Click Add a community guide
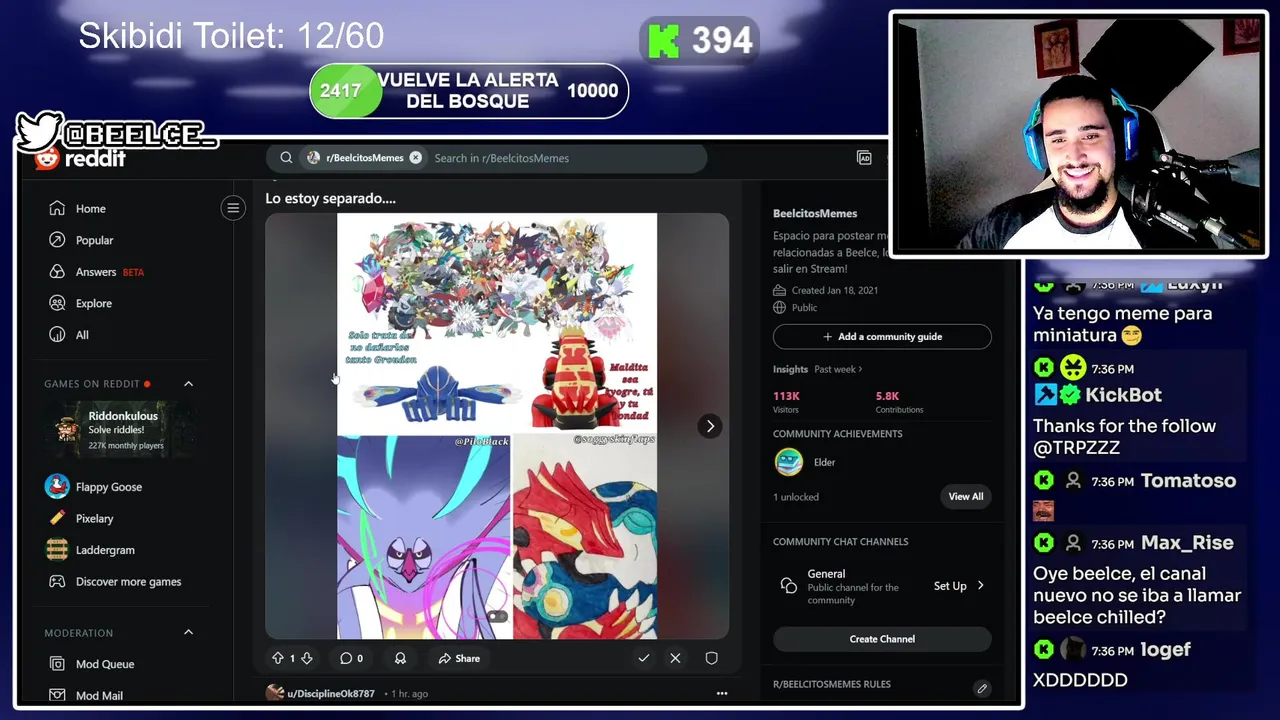Image resolution: width=1280 pixels, height=720 pixels. point(882,336)
